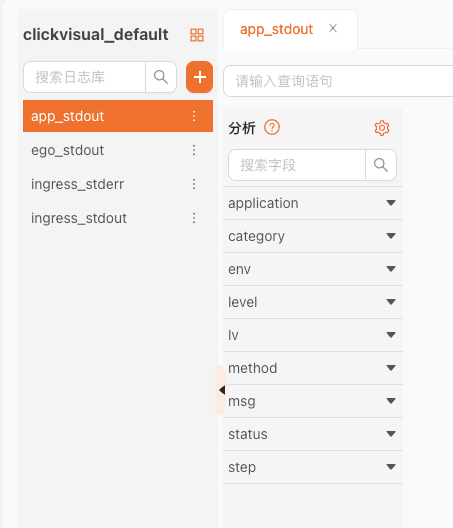Image resolution: width=453 pixels, height=528 pixels.
Task: Open the app_stdout three-dot menu
Action: point(194,116)
